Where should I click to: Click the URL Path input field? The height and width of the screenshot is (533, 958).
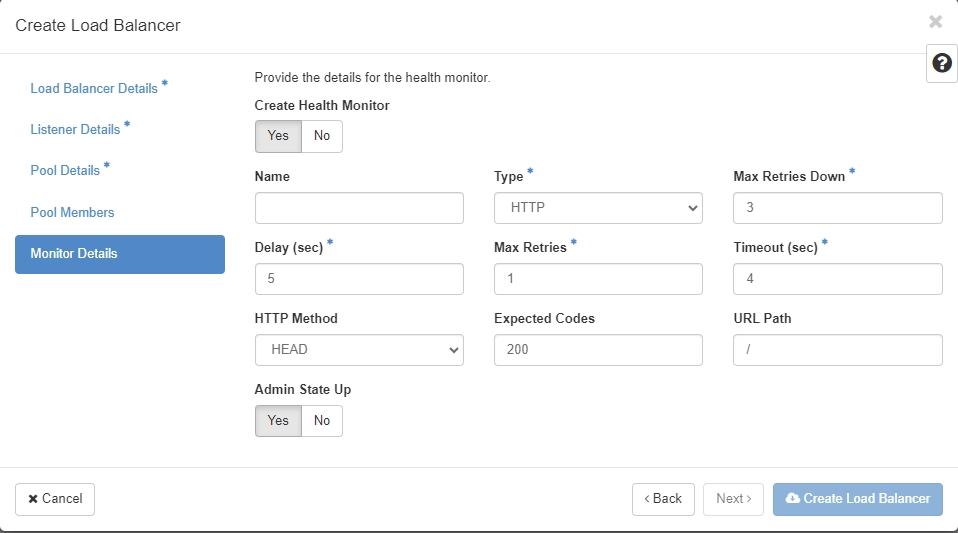[x=837, y=350]
